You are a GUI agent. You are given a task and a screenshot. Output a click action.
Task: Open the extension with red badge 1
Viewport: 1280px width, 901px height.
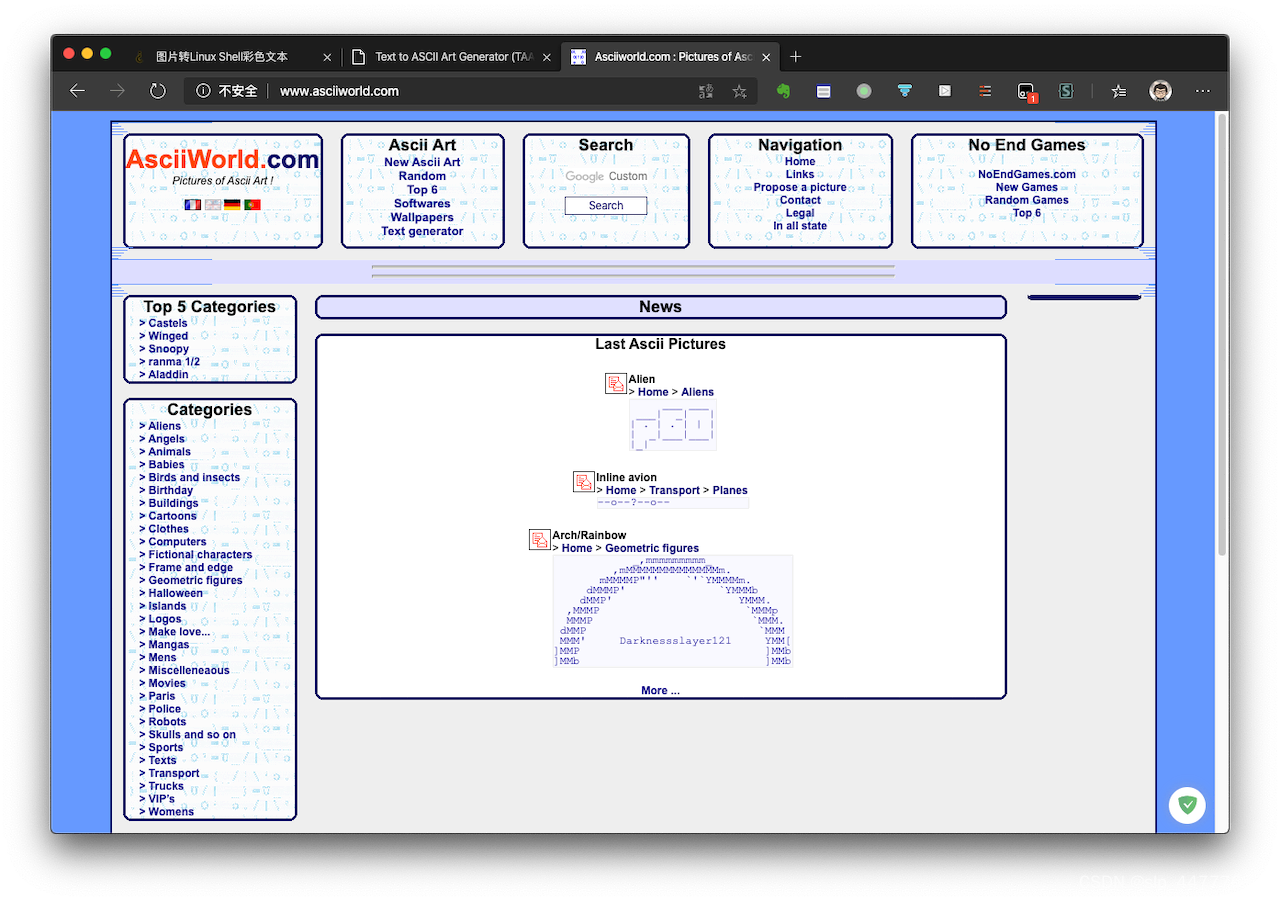tap(1026, 92)
